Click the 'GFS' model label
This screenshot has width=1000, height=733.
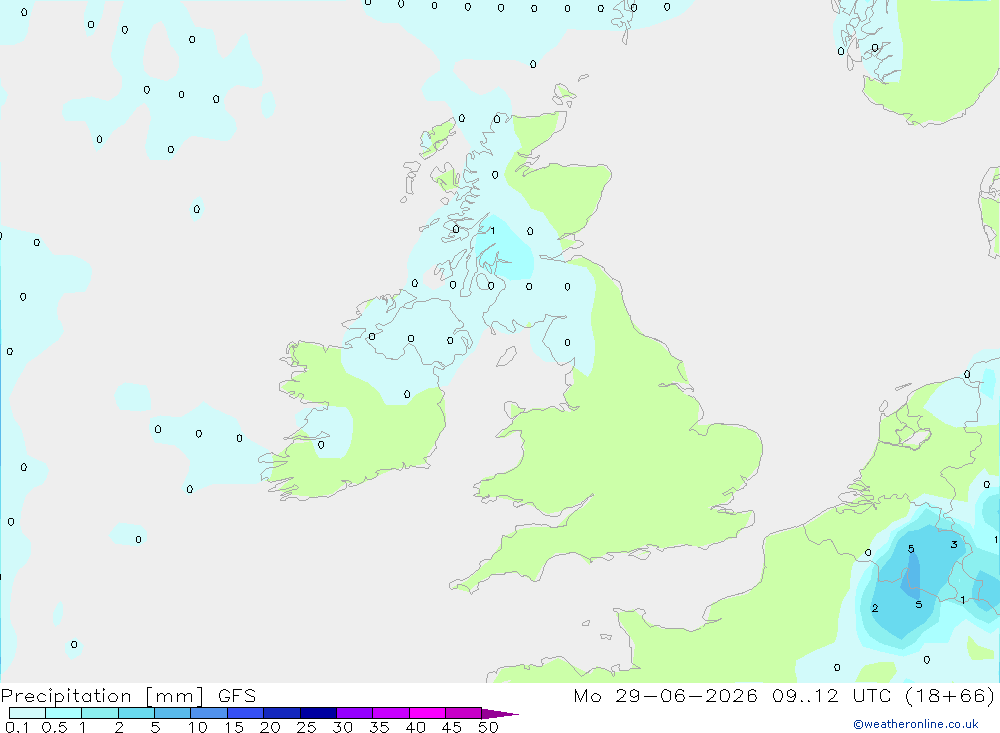237,696
